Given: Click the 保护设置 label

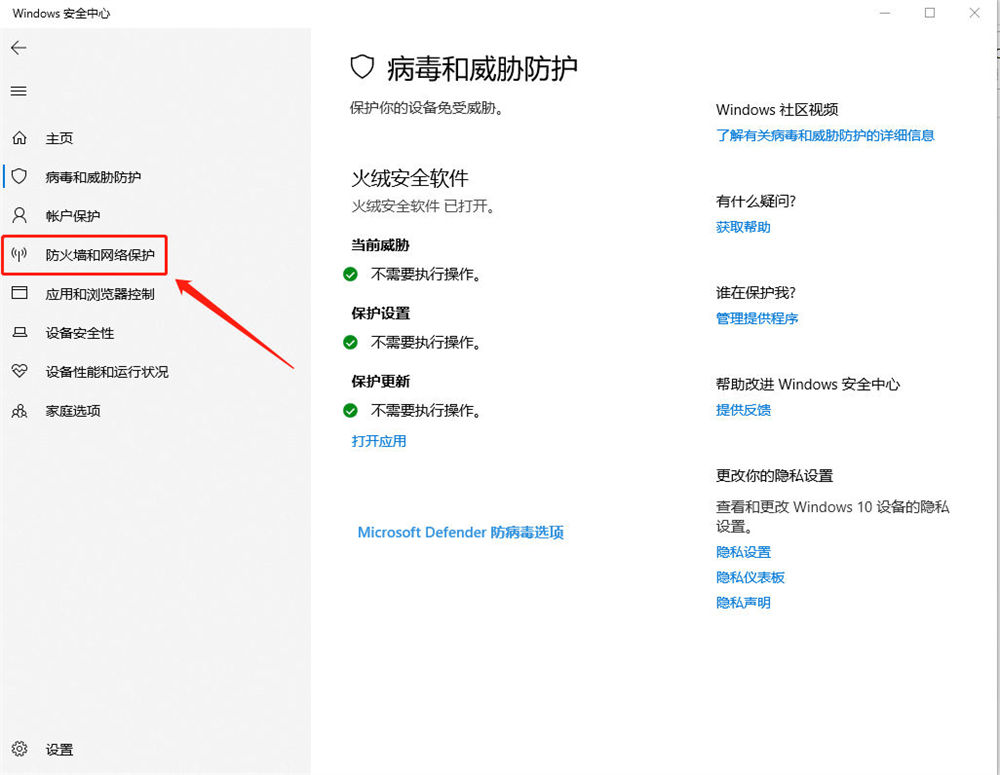Looking at the screenshot, I should click(381, 313).
